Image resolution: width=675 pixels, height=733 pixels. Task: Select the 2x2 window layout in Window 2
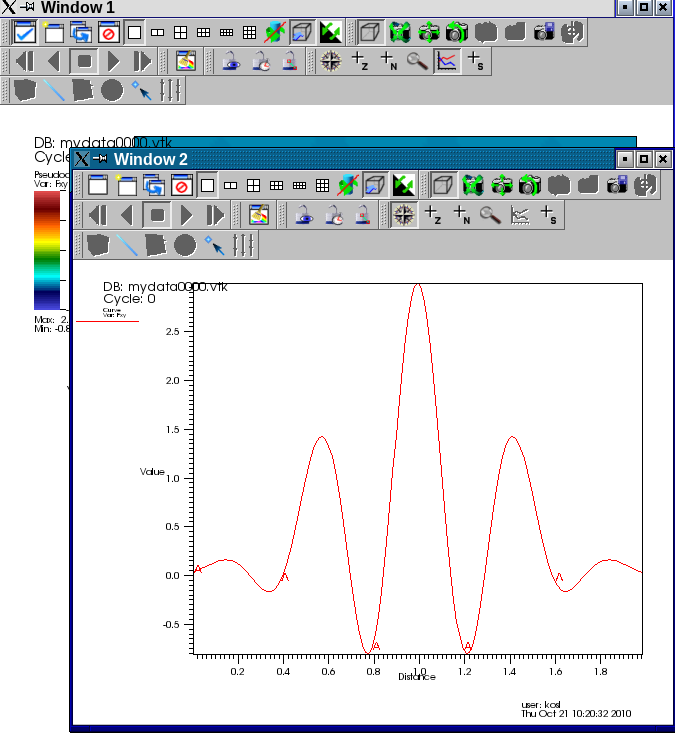click(x=254, y=185)
